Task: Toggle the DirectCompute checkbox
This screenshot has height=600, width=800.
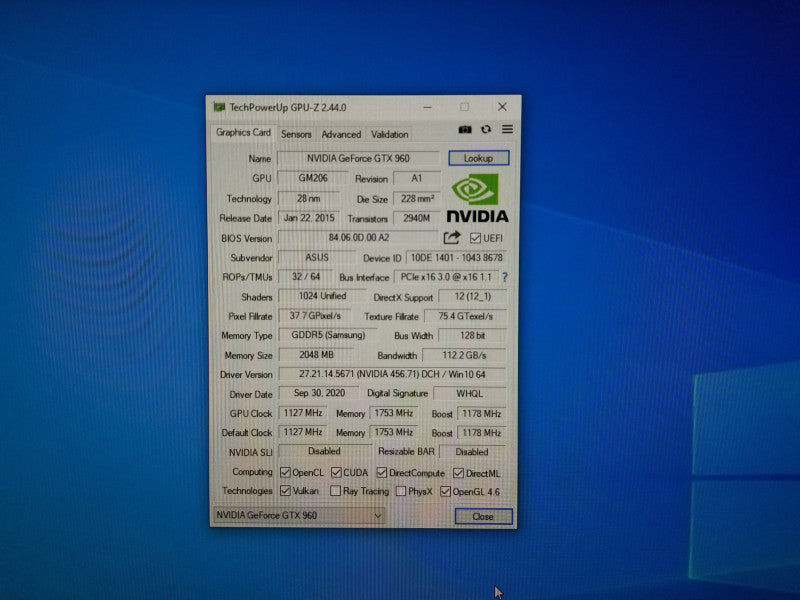Action: (382, 473)
